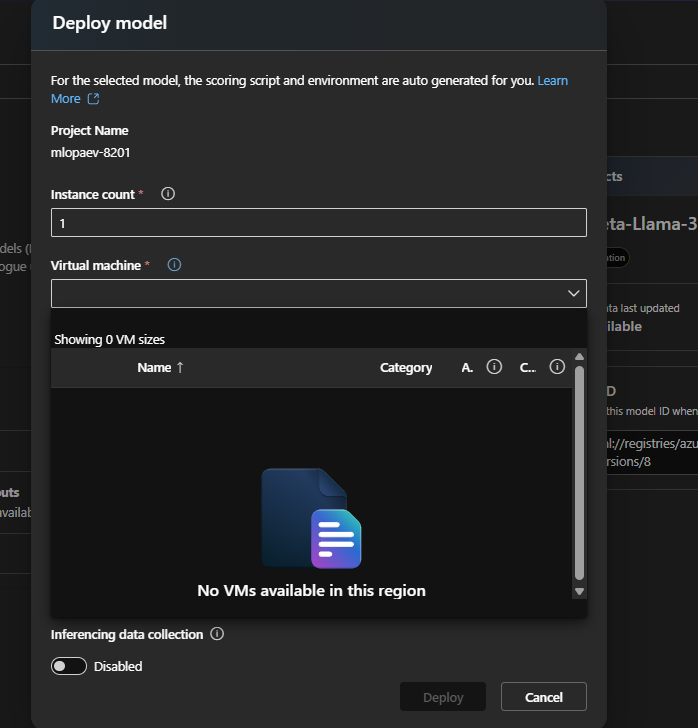This screenshot has height=728, width=698.
Task: Click the empty-state document illustration
Action: 311,518
